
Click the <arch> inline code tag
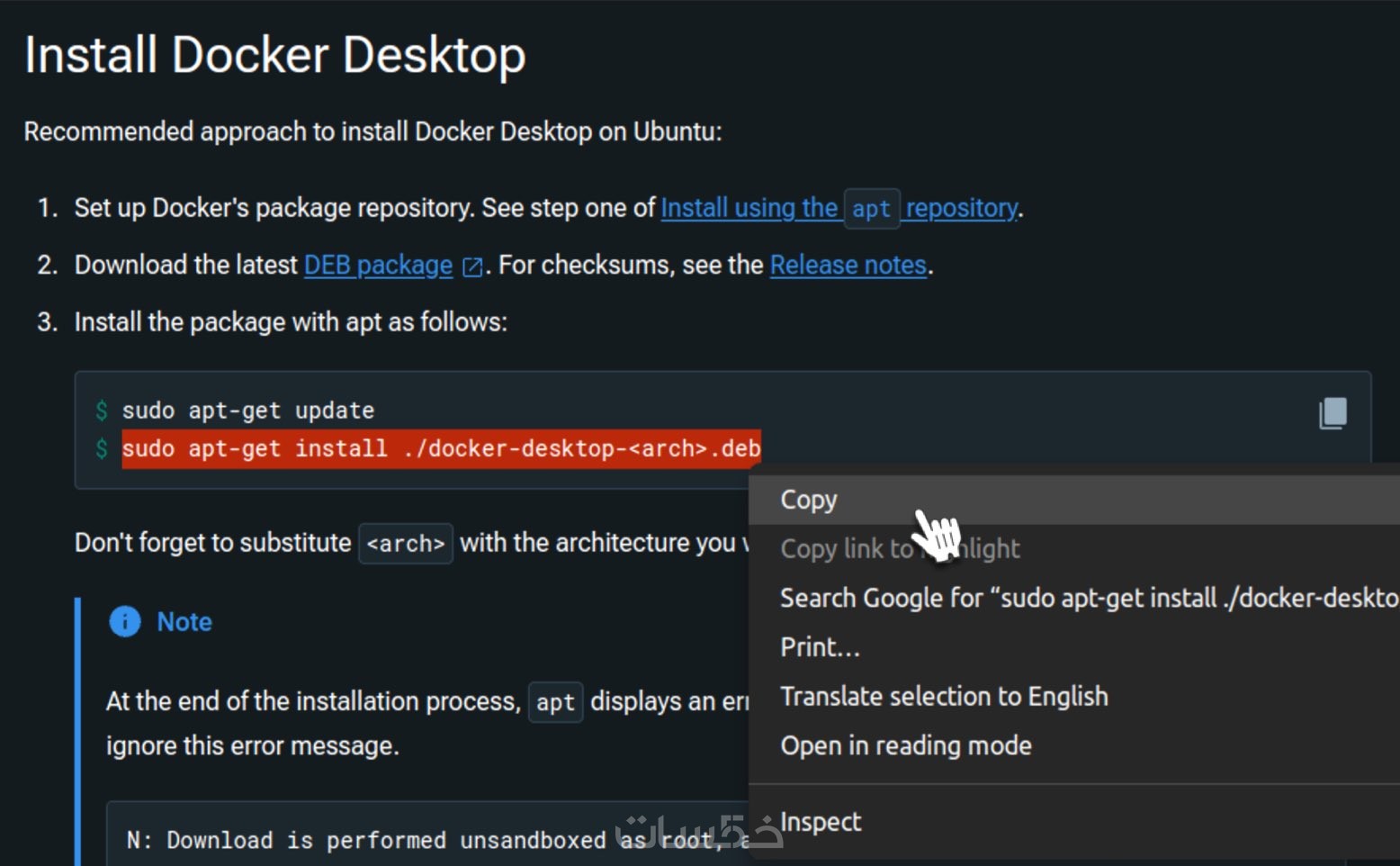pyautogui.click(x=406, y=544)
